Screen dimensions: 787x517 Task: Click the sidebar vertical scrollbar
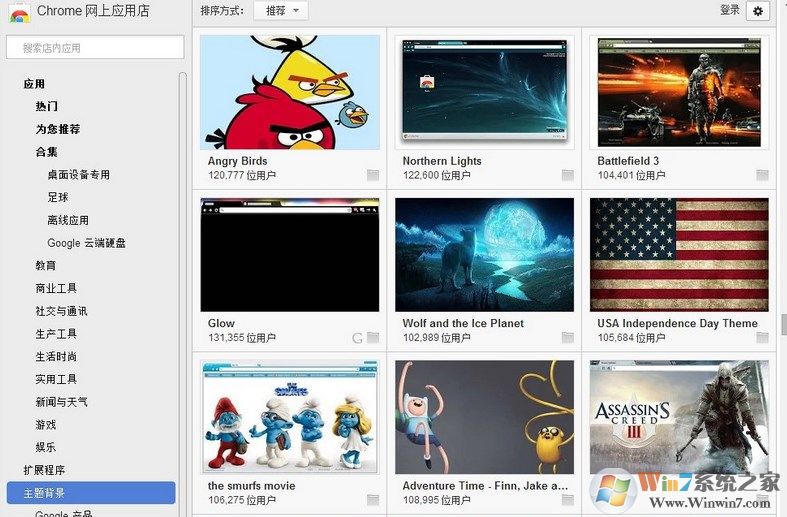point(182,290)
